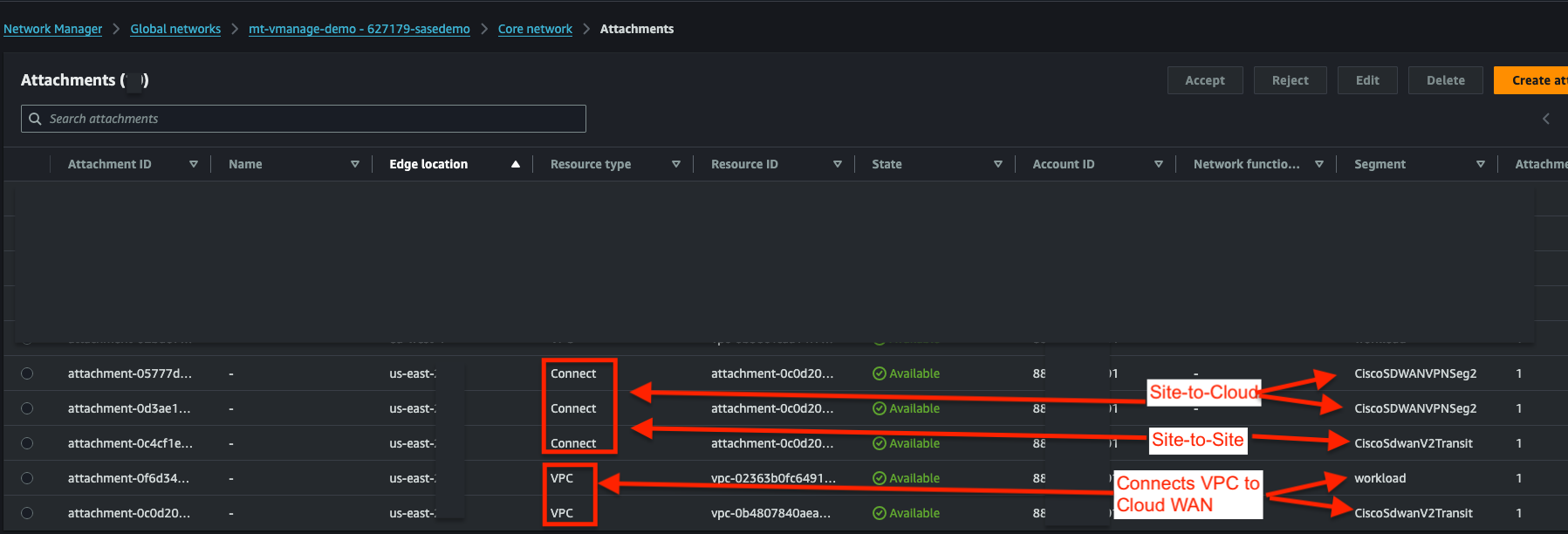Go to Network Manager breadcrumb
This screenshot has height=534, width=1568.
click(52, 29)
